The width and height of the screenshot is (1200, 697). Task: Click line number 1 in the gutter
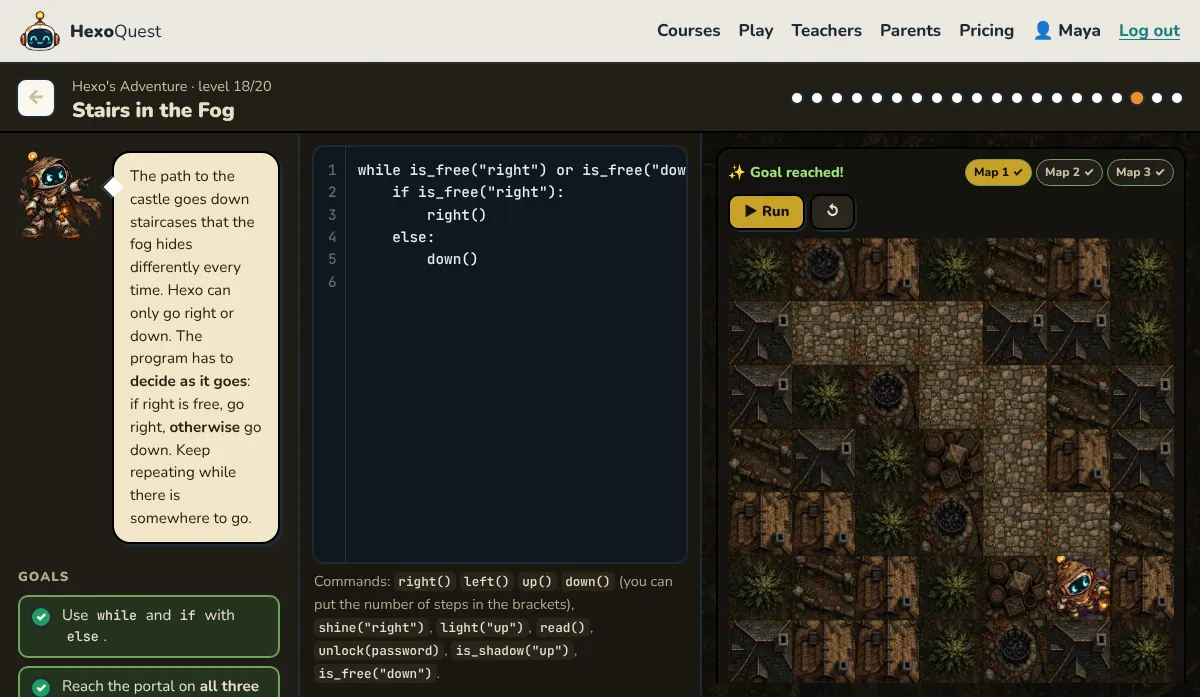click(332, 170)
